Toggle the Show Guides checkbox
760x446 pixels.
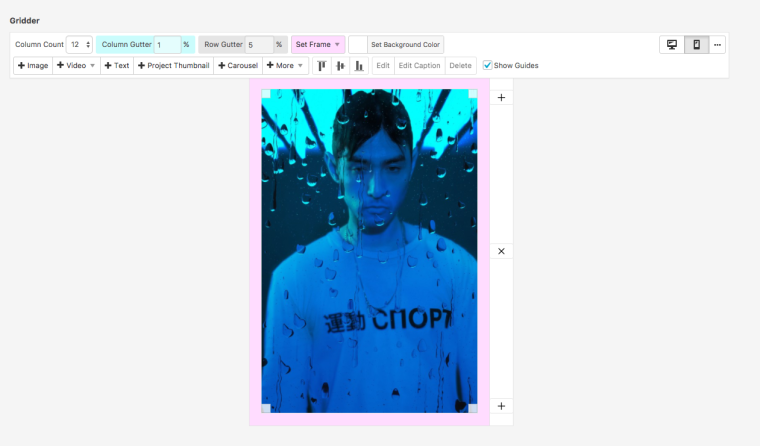487,66
